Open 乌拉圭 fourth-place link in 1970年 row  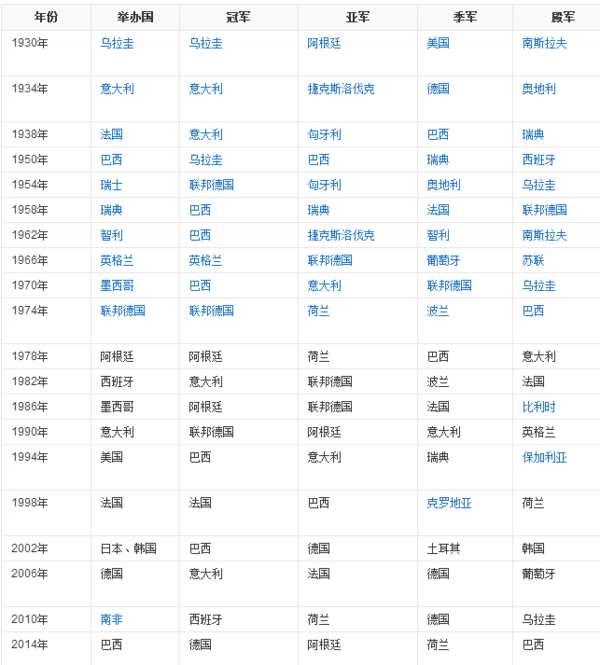[x=539, y=285]
